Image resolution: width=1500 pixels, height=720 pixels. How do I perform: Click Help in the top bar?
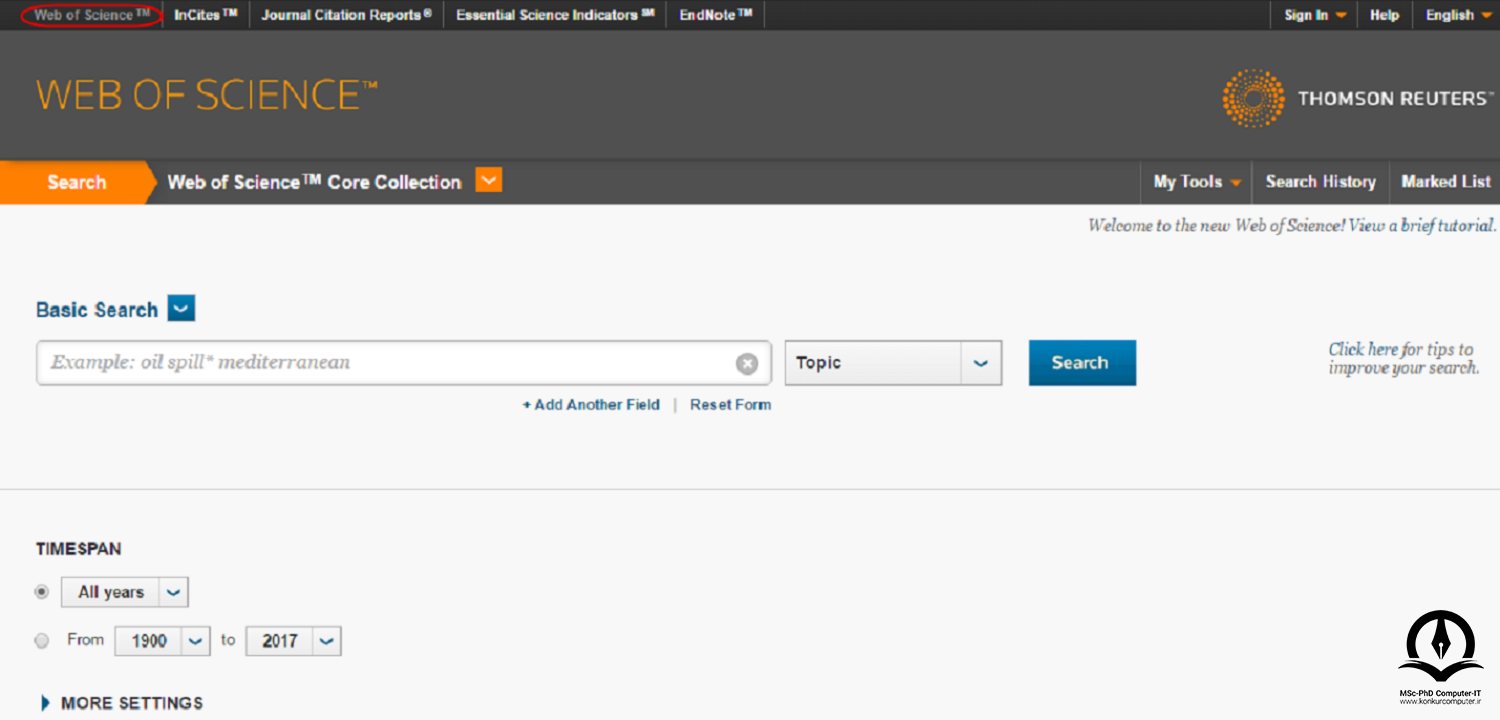tap(1384, 15)
